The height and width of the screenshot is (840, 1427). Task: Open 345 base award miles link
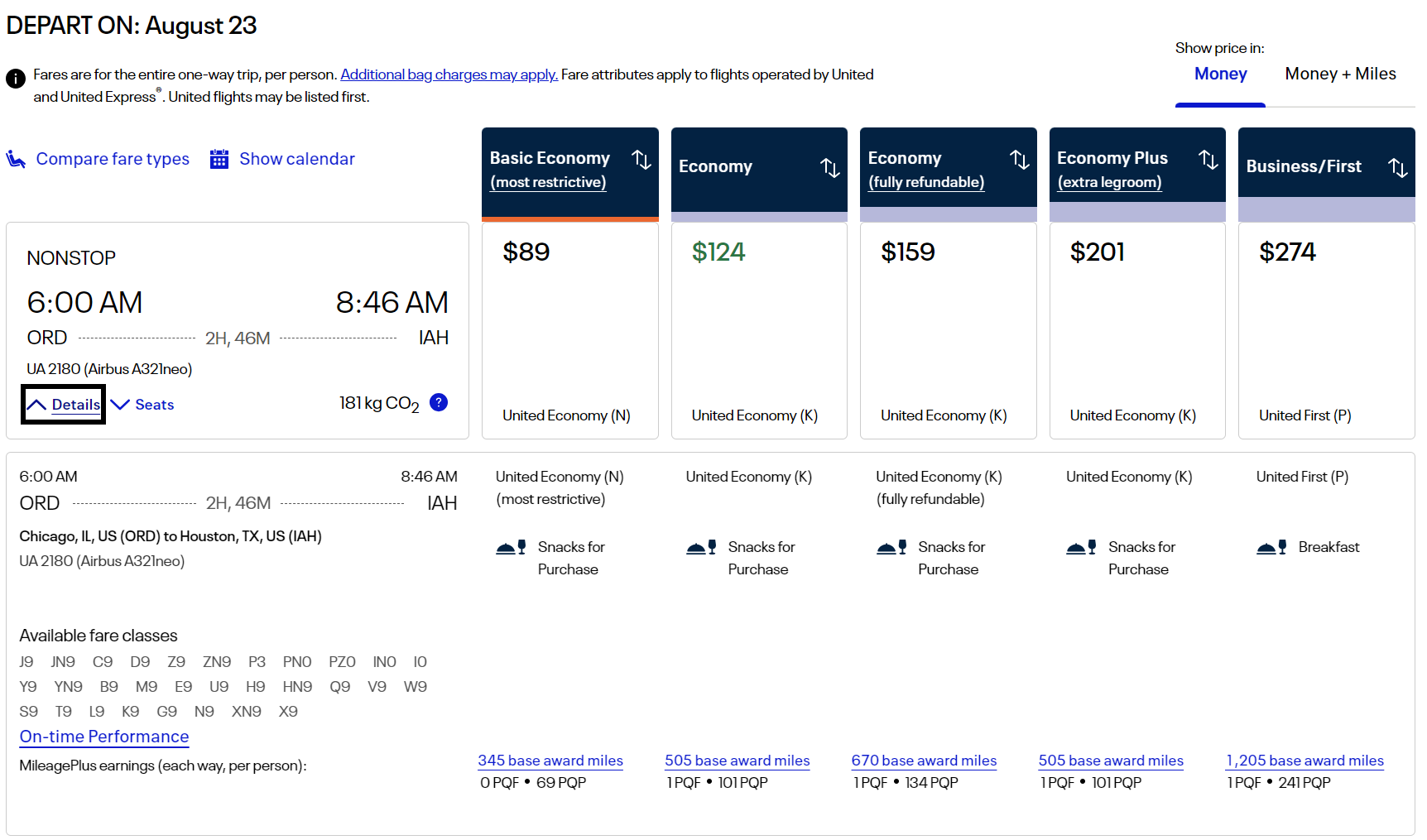click(x=550, y=761)
